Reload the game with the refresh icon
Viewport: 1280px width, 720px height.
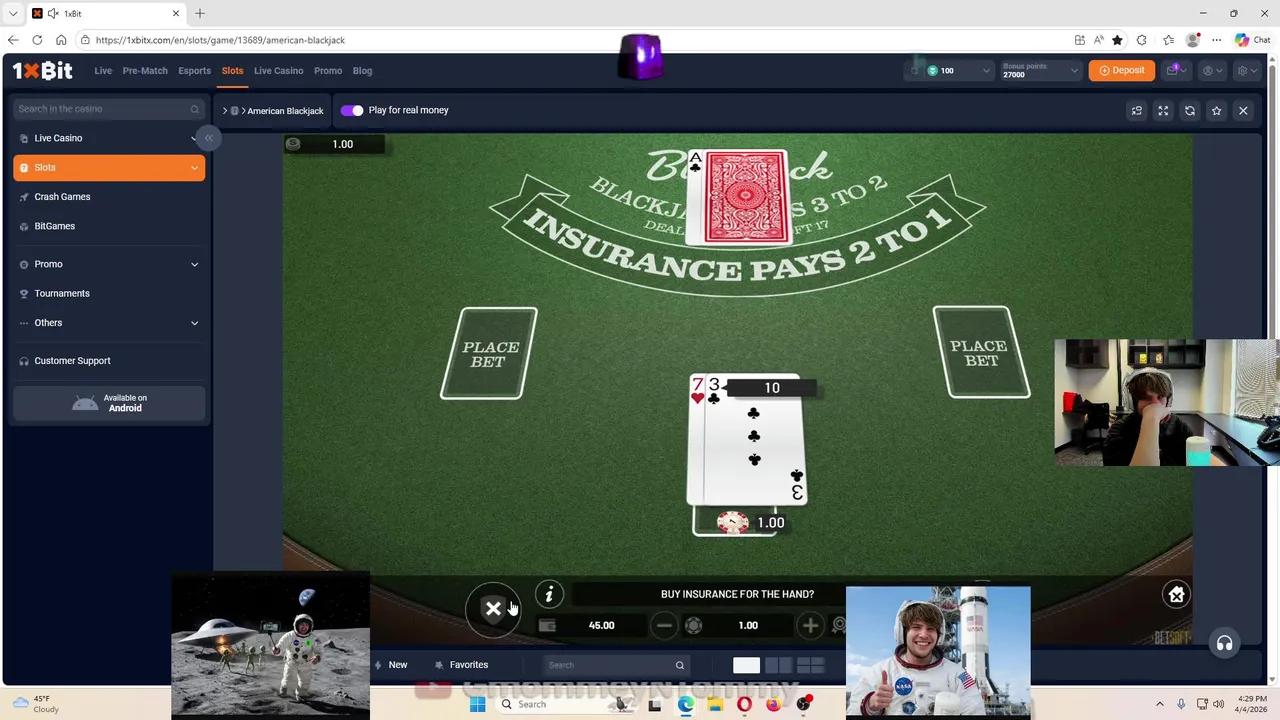point(1190,110)
